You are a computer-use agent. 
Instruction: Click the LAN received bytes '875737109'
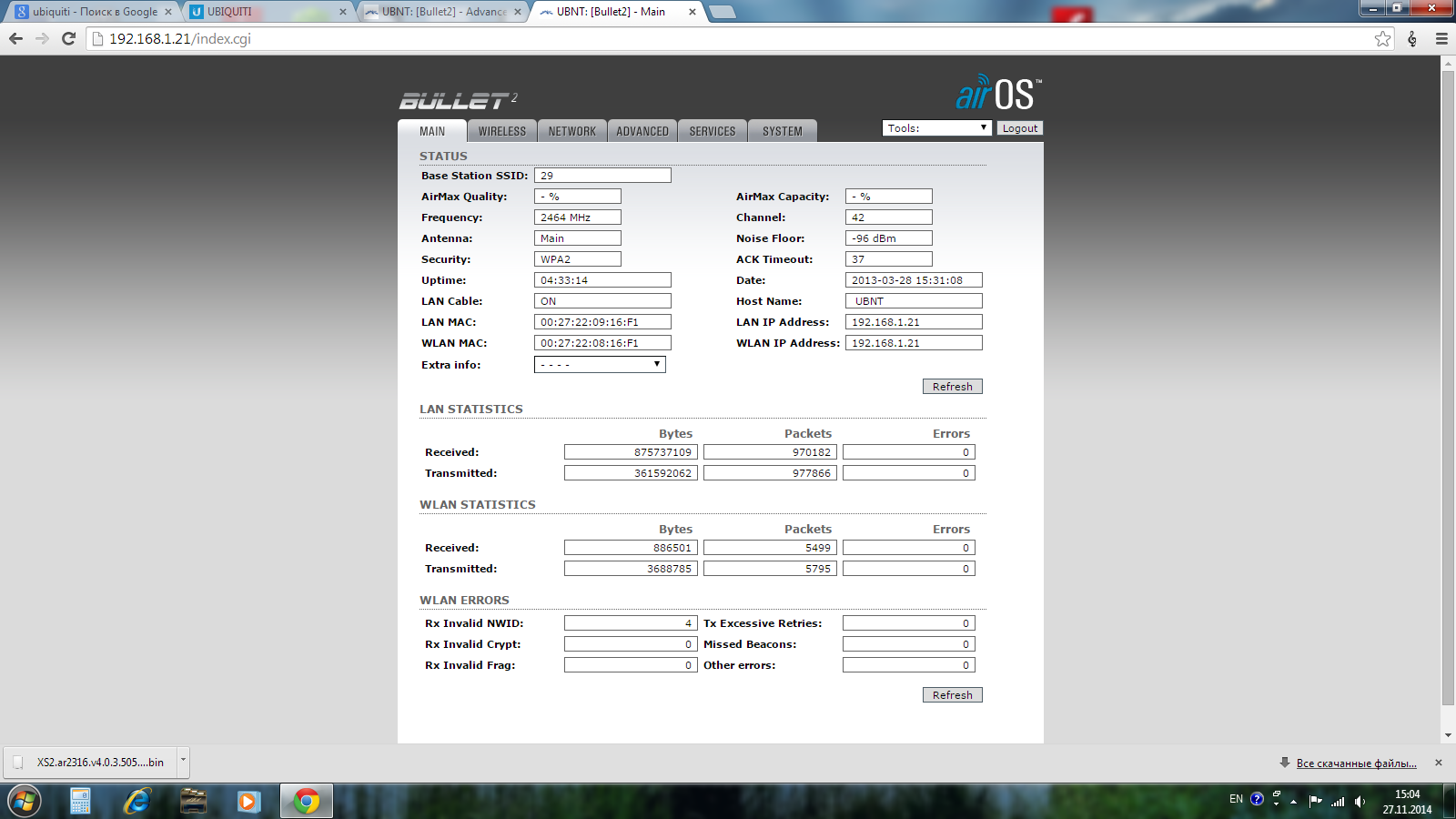point(631,452)
